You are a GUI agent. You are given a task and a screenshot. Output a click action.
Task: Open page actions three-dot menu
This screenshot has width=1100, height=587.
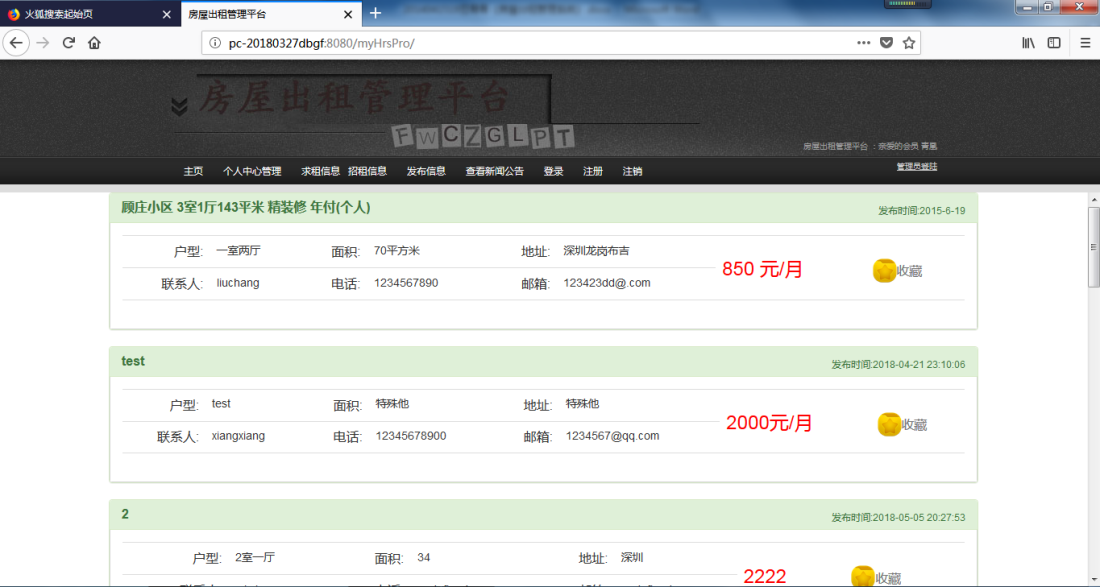coord(864,43)
